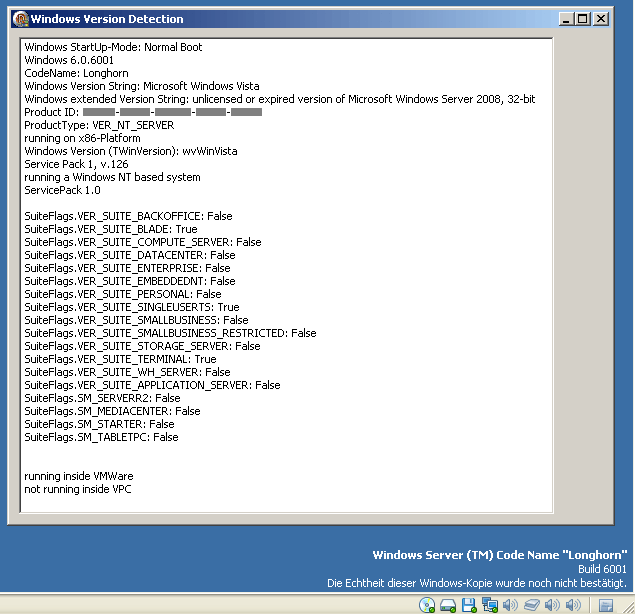Click the 'not running inside VPC' line
Viewport: 635px width, 614px height.
[x=78, y=489]
